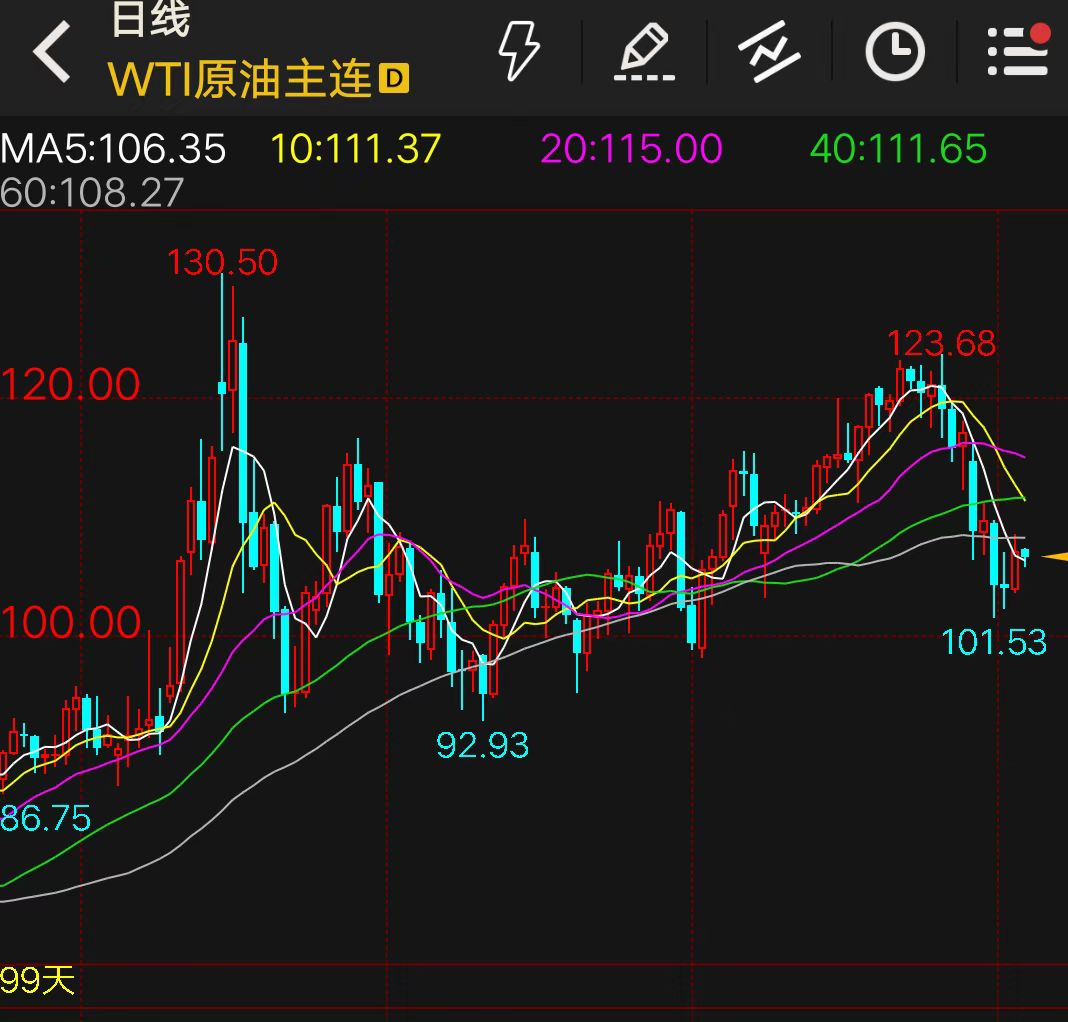
Task: Select the 123.68 peak price label
Action: coord(941,343)
